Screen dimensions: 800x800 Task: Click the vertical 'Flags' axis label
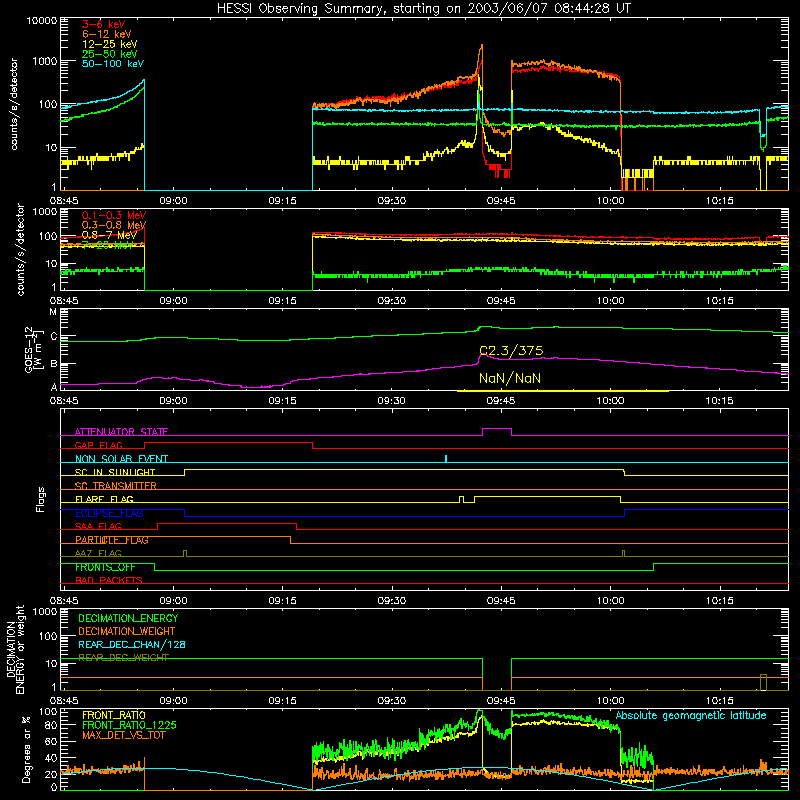click(x=41, y=499)
